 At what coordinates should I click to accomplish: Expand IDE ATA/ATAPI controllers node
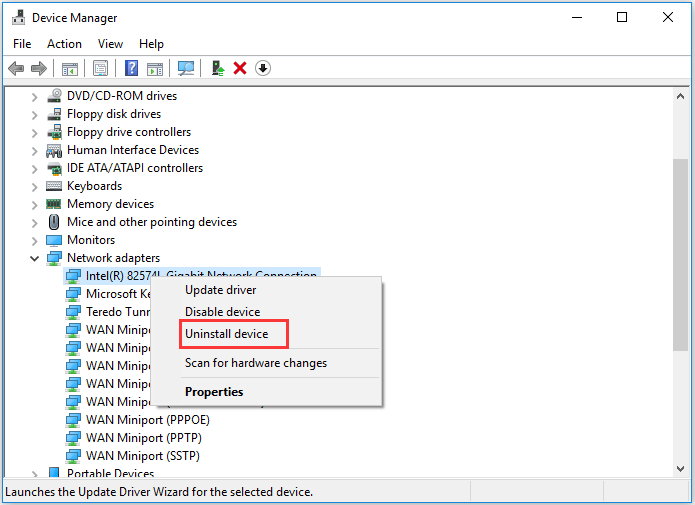click(x=35, y=168)
